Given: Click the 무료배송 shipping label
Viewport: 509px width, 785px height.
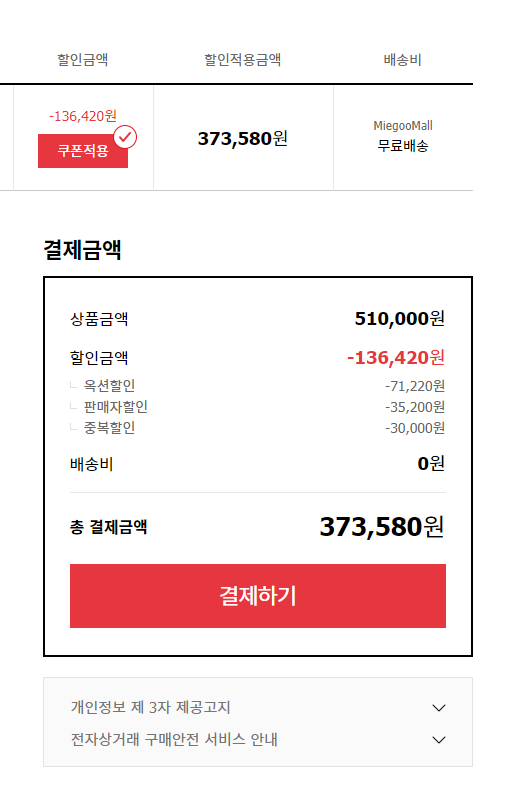Looking at the screenshot, I should point(403,146).
